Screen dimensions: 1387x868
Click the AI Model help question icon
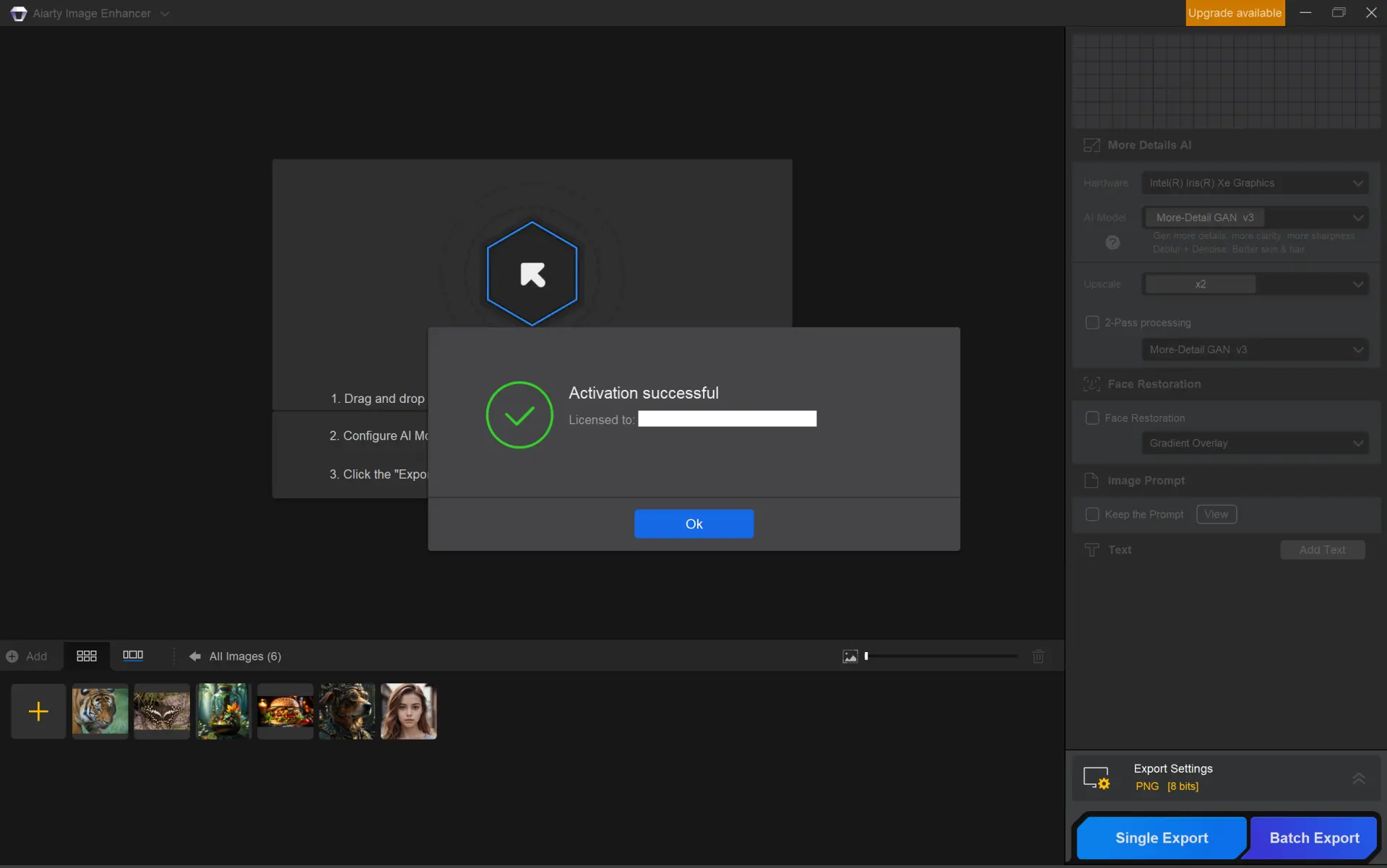1112,243
